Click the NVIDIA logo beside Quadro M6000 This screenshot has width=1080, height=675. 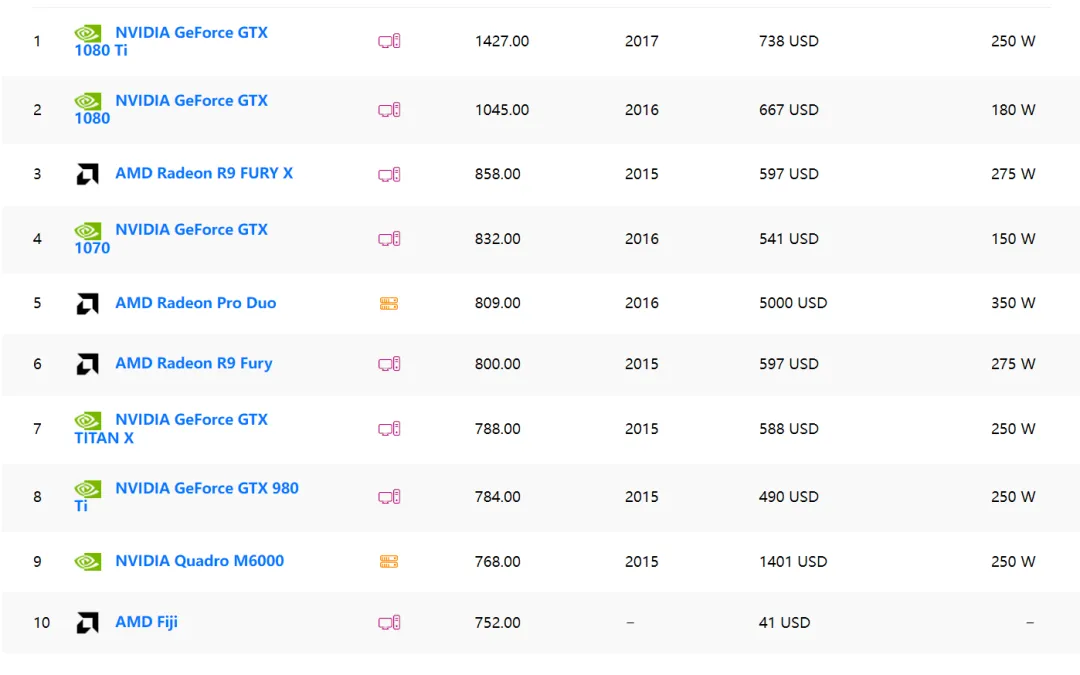pyautogui.click(x=87, y=561)
